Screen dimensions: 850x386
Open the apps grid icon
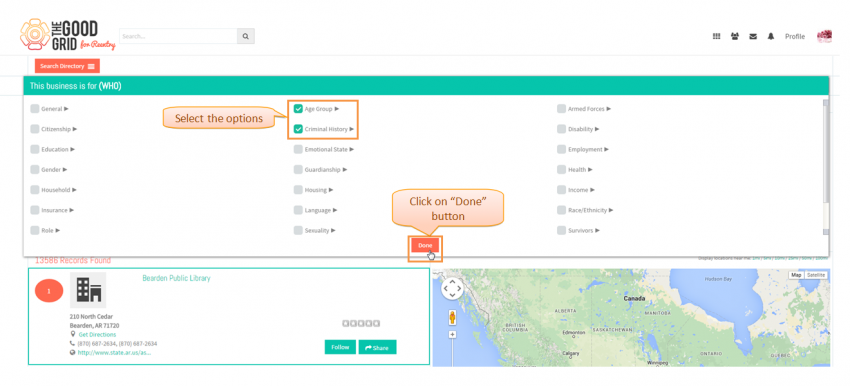pos(716,36)
